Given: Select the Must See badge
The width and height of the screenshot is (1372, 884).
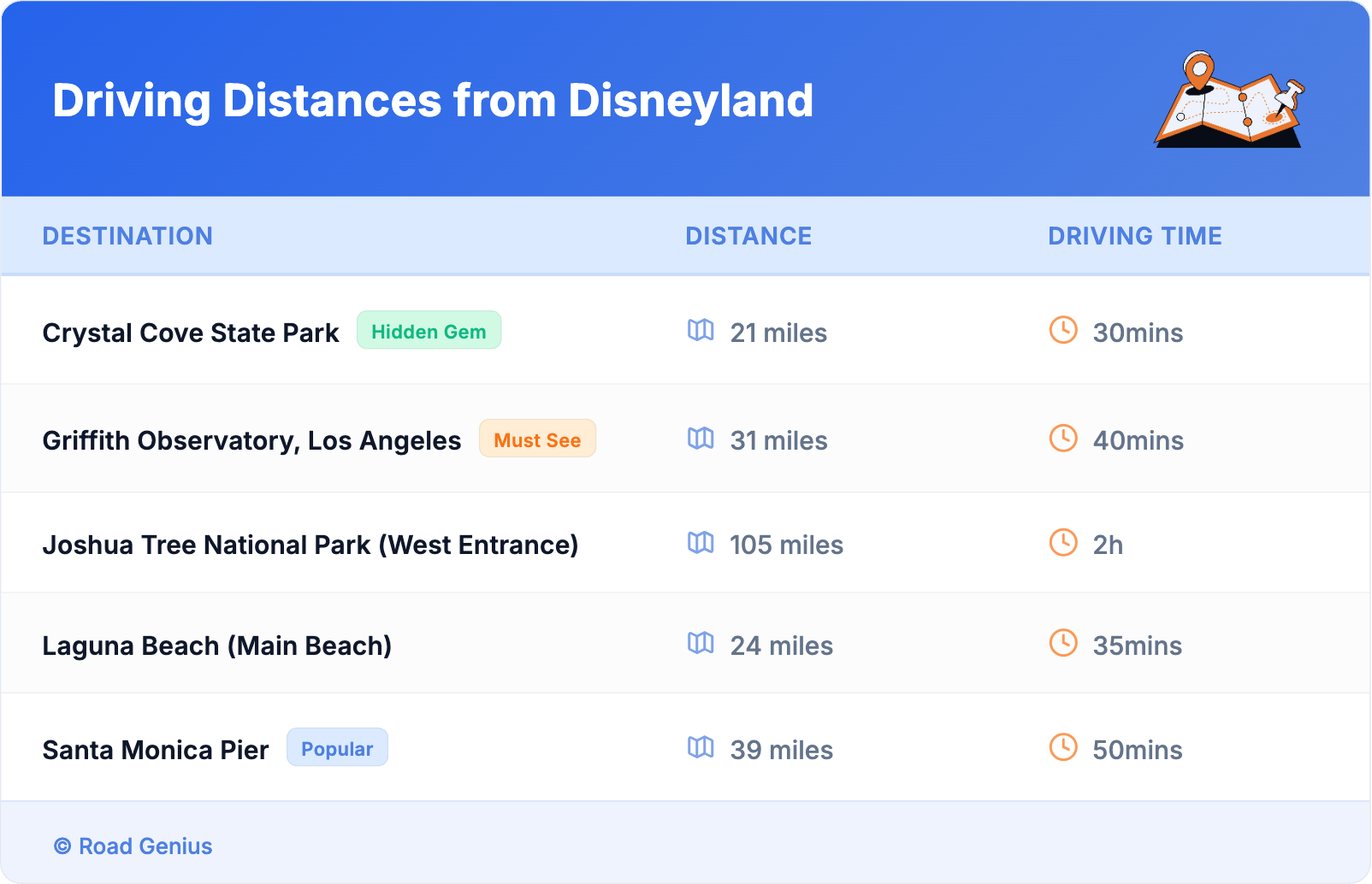Looking at the screenshot, I should [537, 439].
